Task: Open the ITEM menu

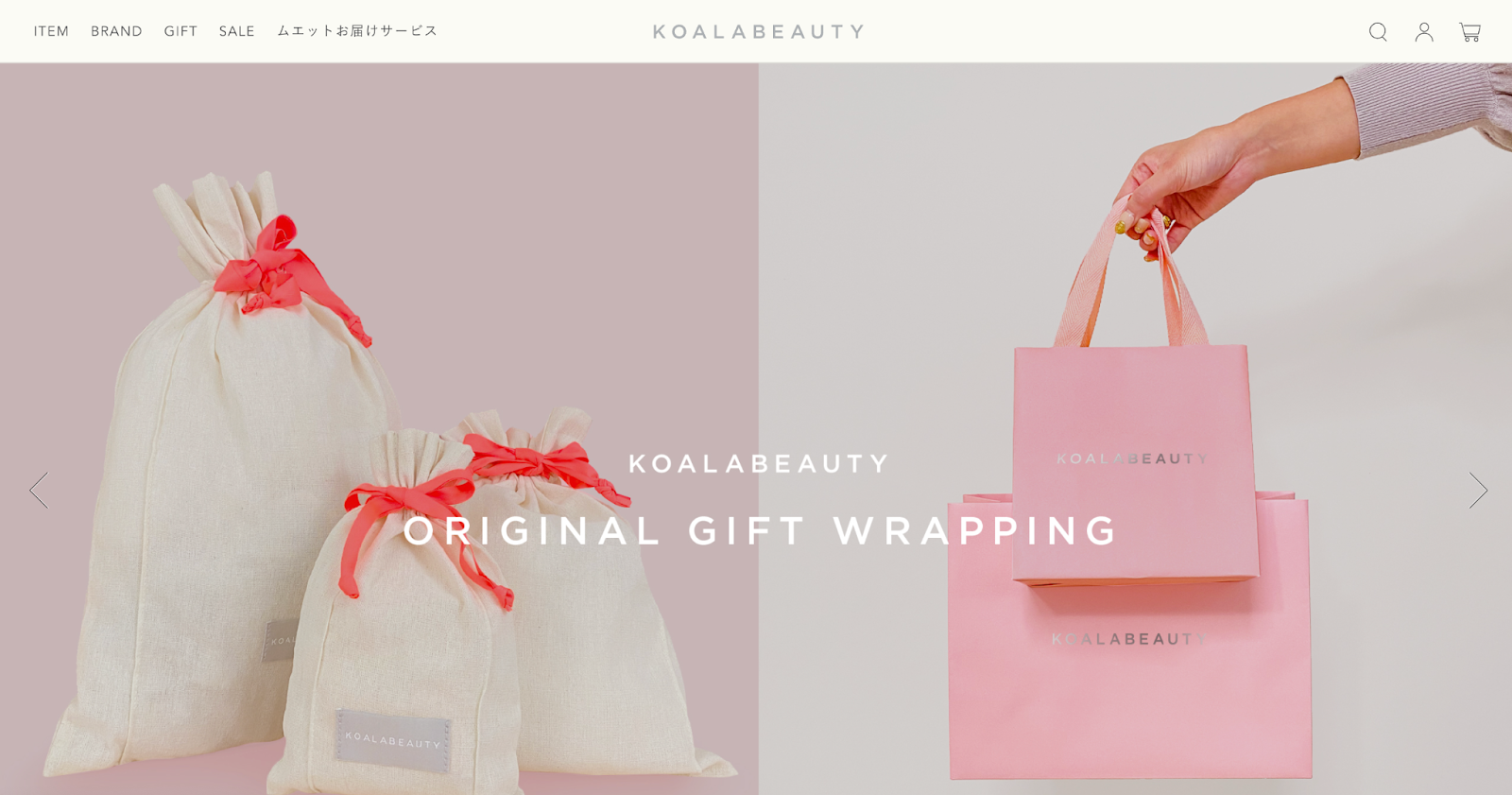Action: pos(51,31)
